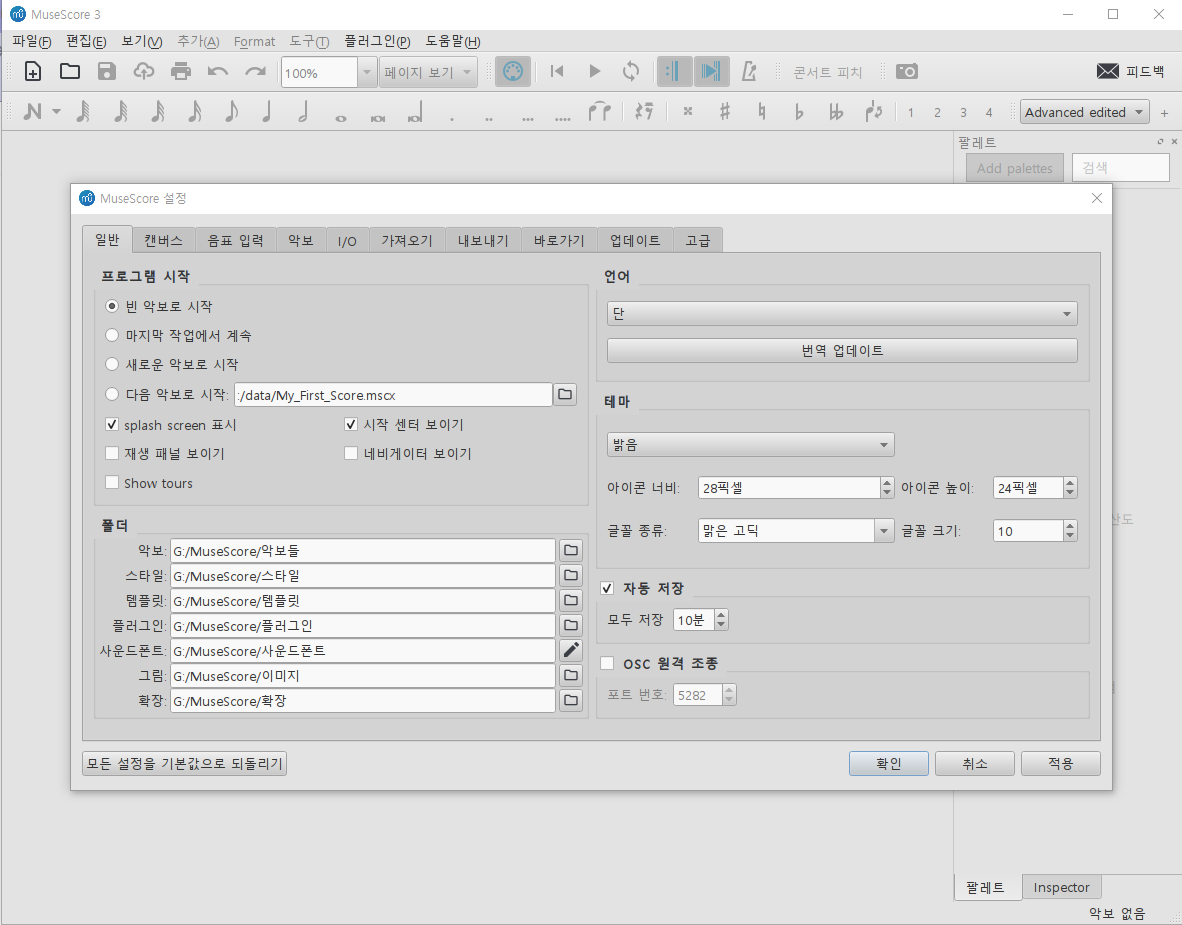Click the note input mode N icon

pyautogui.click(x=32, y=112)
